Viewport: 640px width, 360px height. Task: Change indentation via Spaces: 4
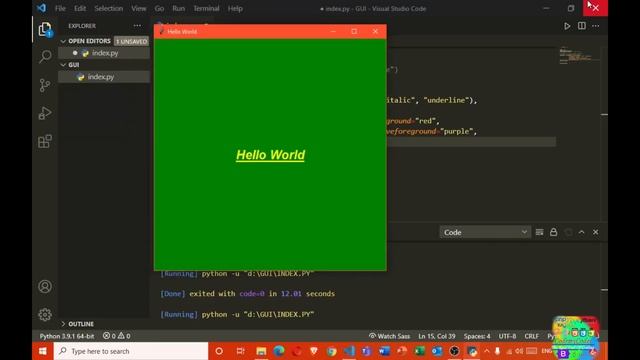pyautogui.click(x=477, y=336)
